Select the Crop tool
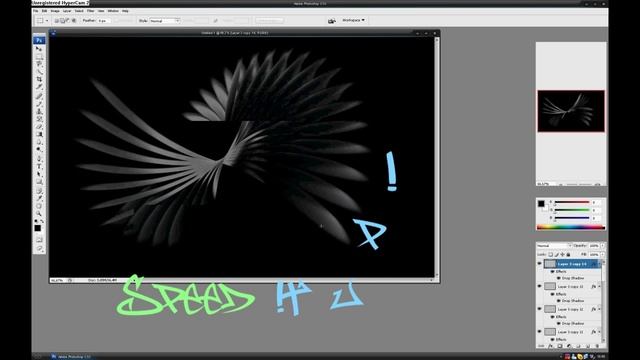640x360 pixels. [x=39, y=79]
